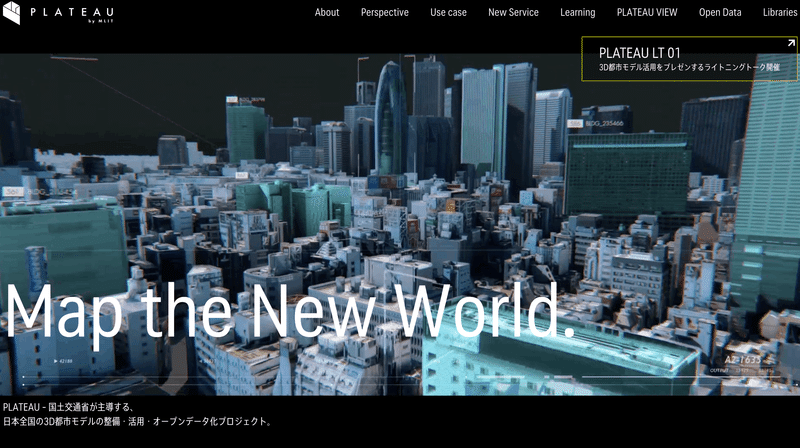This screenshot has width=800, height=448.
Task: Launch PLATEAU VIEW from the navigation
Action: 647,12
